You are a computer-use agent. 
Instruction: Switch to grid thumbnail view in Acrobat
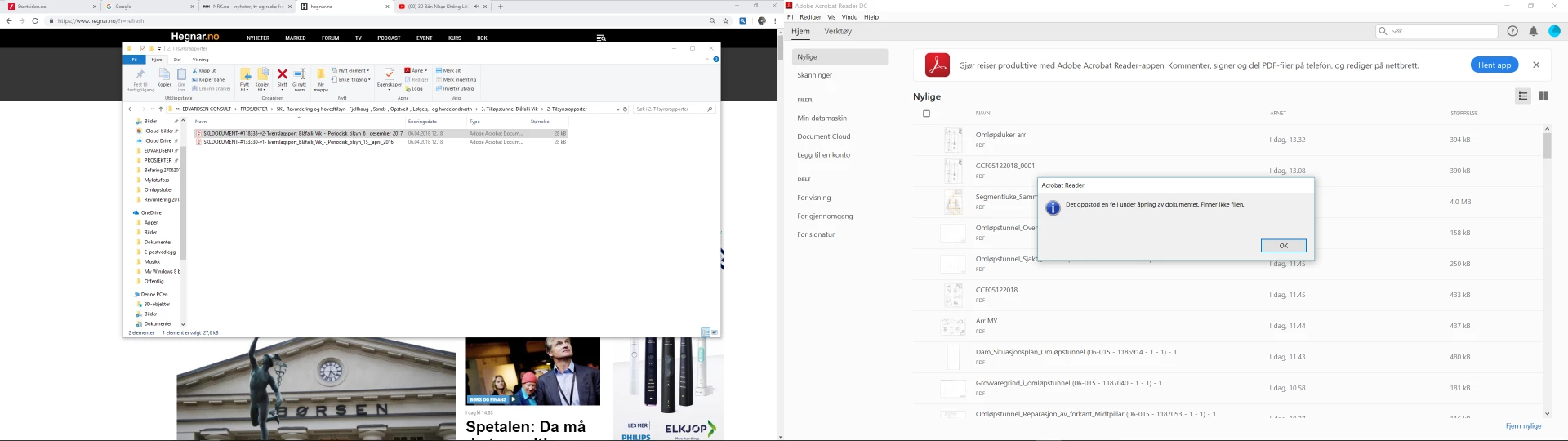(1543, 96)
